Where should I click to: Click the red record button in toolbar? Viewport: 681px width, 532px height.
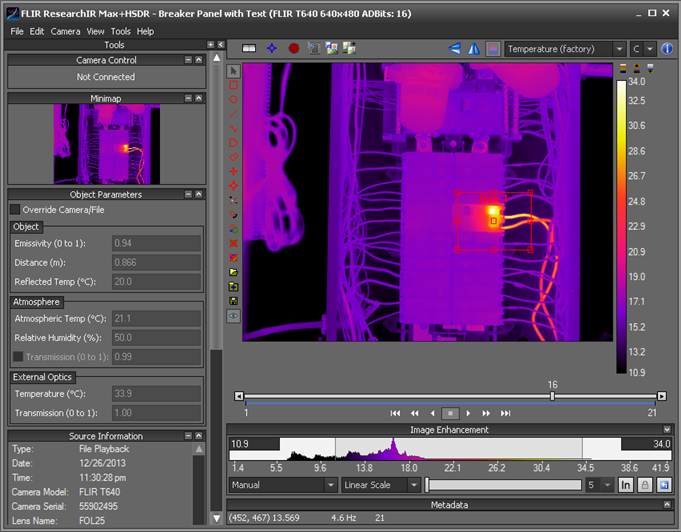(294, 48)
